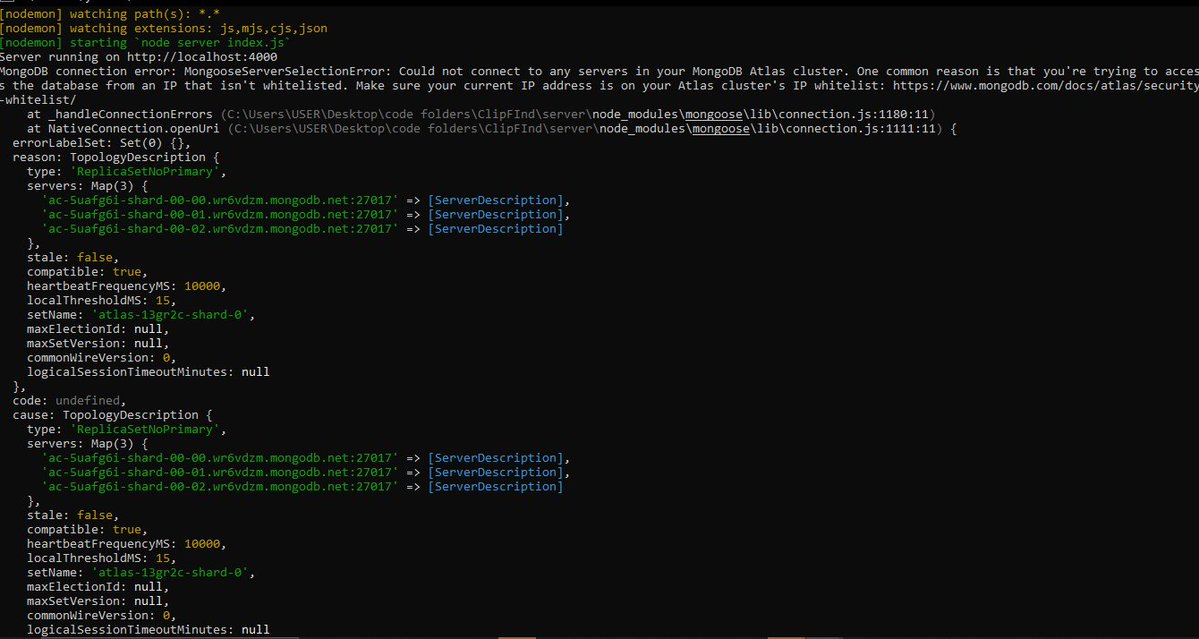Click shard-00-01 server address under cause
Image resolution: width=1199 pixels, height=639 pixels.
220,472
